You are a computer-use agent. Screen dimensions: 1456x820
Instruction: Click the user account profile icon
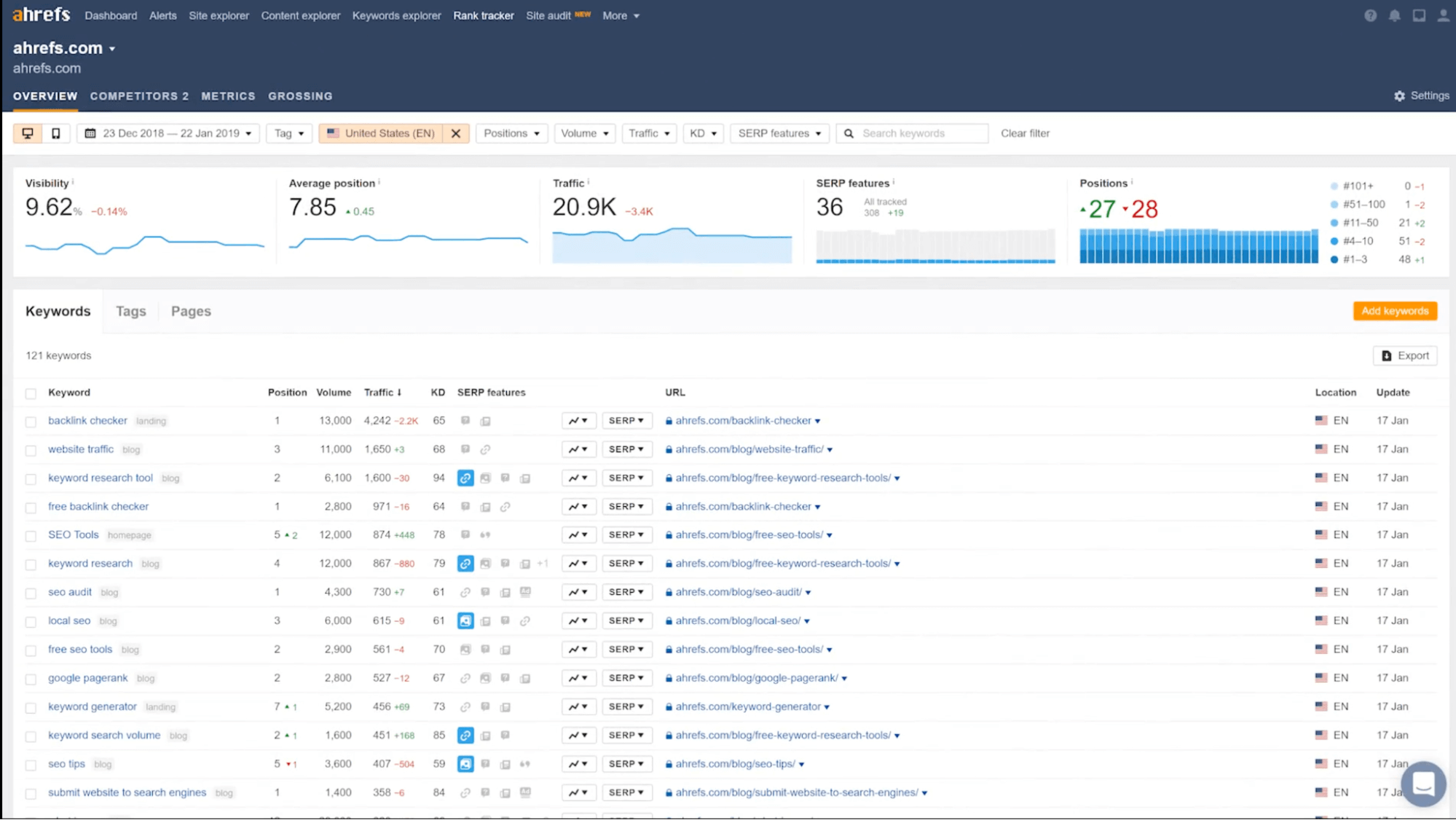[1443, 15]
